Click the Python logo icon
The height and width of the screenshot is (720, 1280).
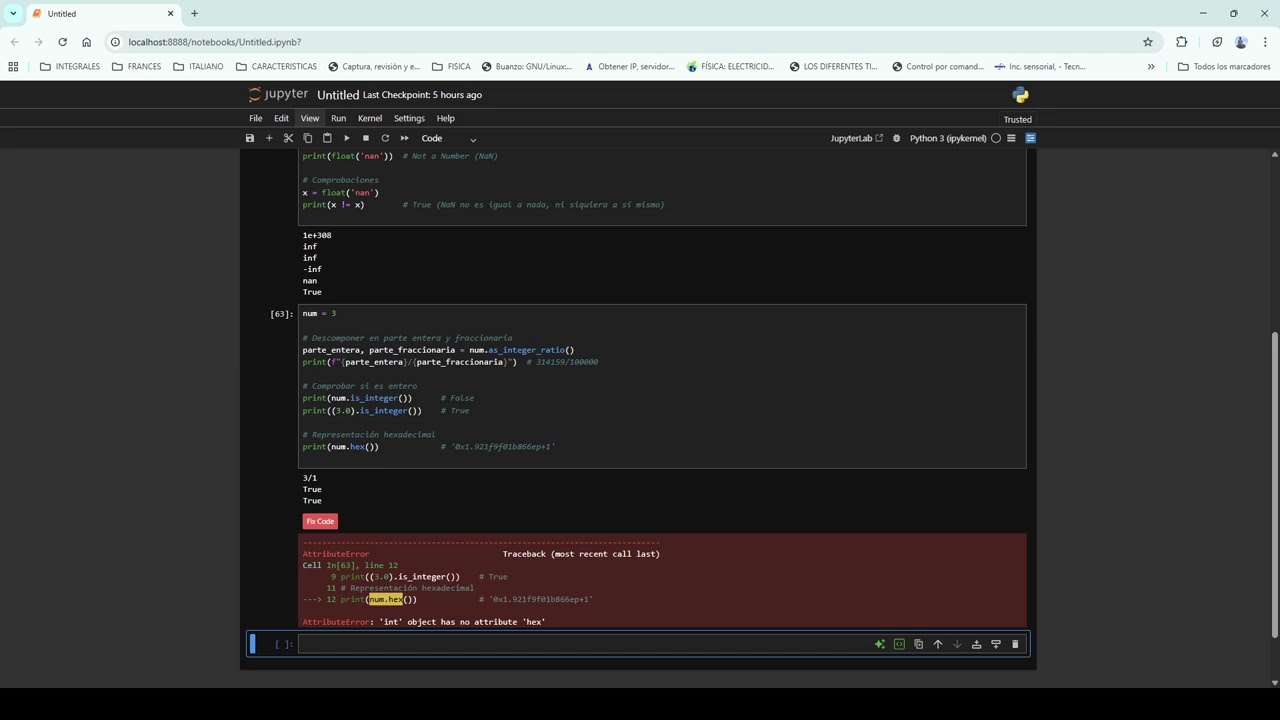click(x=1020, y=95)
